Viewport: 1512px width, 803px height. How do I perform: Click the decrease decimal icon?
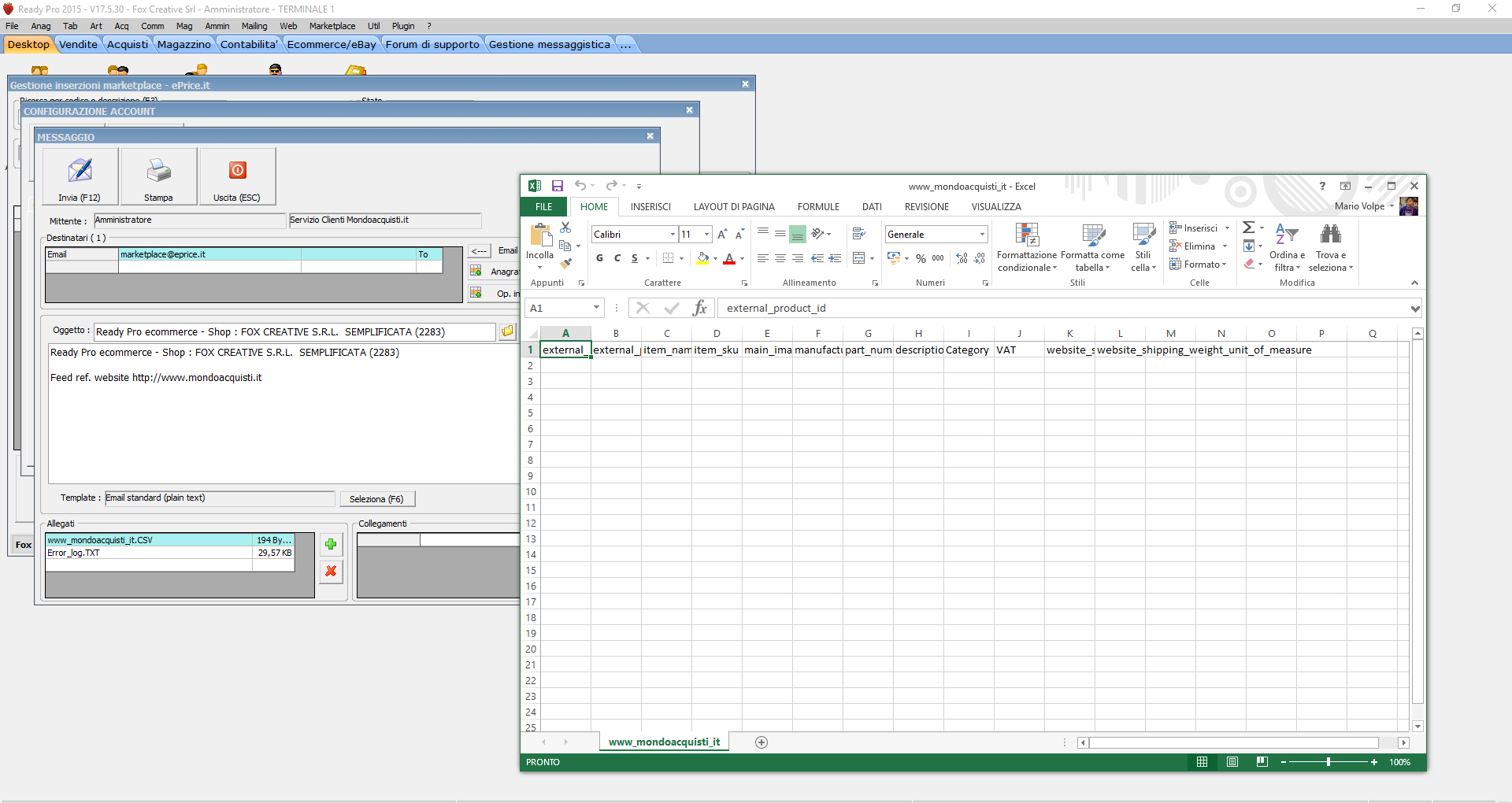[979, 258]
